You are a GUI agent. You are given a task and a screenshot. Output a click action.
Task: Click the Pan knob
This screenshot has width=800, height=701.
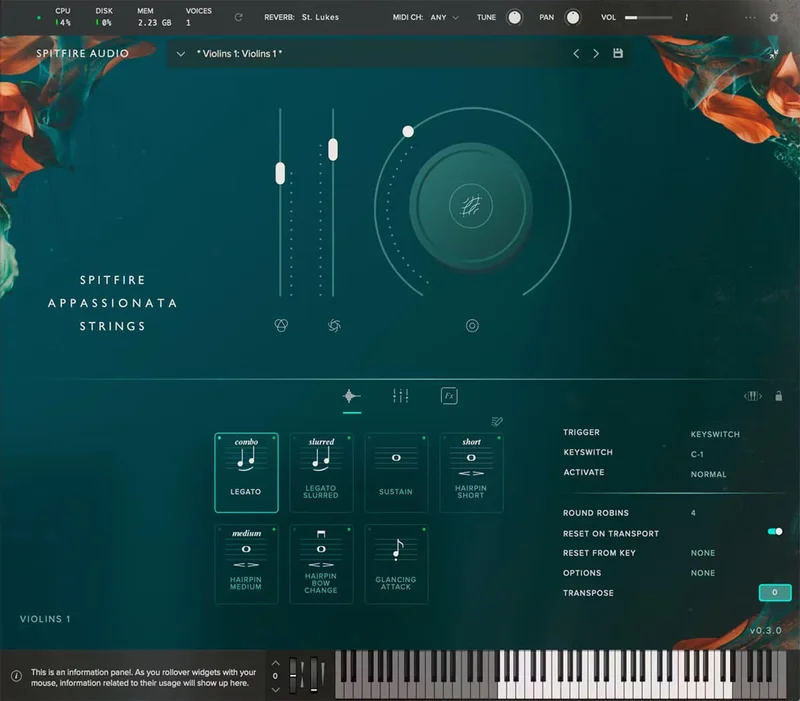point(572,17)
